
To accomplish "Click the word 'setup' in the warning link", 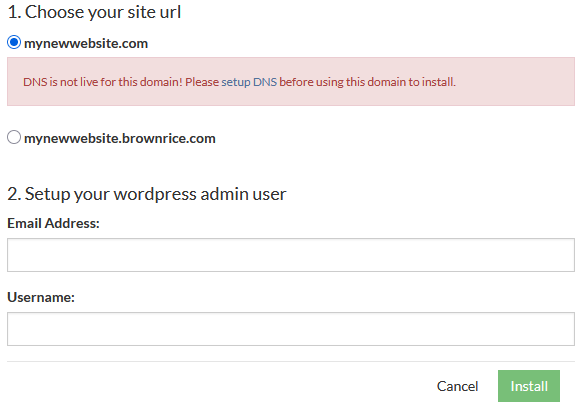I will [x=236, y=82].
